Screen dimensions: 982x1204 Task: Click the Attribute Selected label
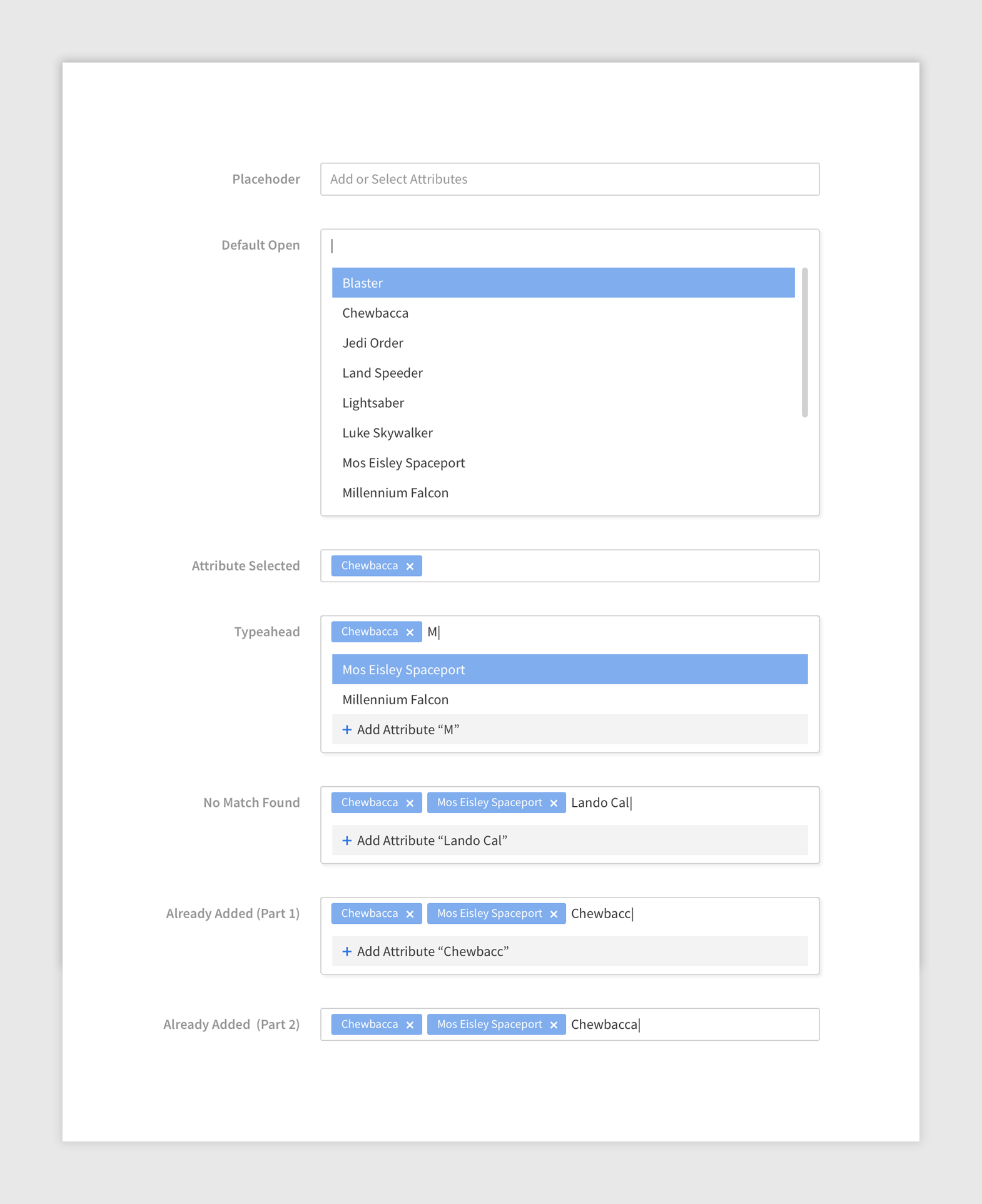[246, 565]
